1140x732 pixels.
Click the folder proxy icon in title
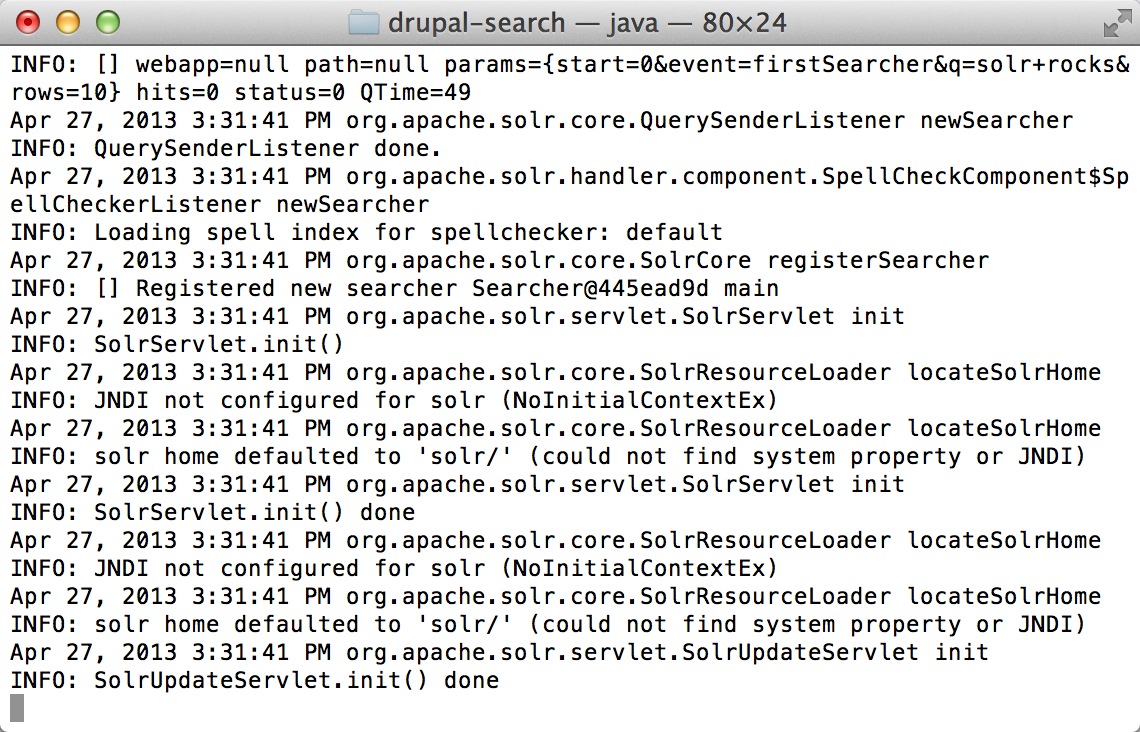[x=364, y=23]
